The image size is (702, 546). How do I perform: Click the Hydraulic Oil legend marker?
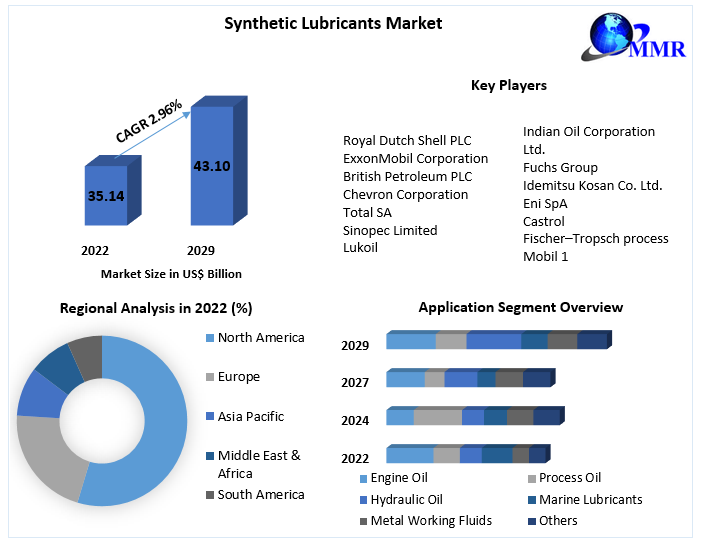364,500
